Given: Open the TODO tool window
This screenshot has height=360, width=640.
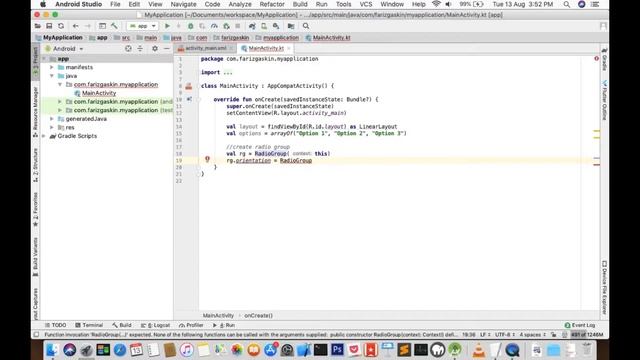Looking at the screenshot, I should coord(56,325).
